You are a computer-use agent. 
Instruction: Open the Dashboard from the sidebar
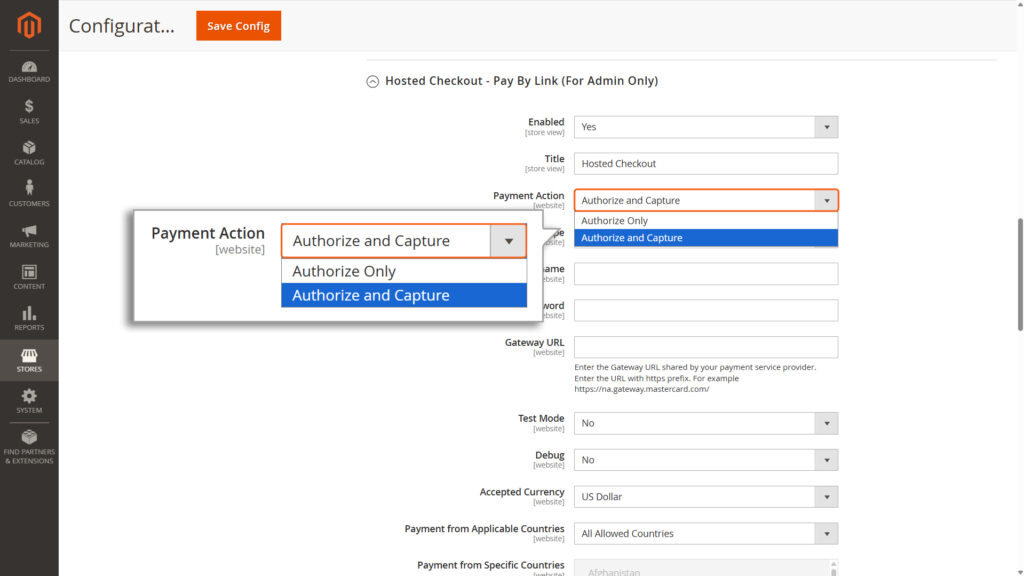(x=29, y=72)
